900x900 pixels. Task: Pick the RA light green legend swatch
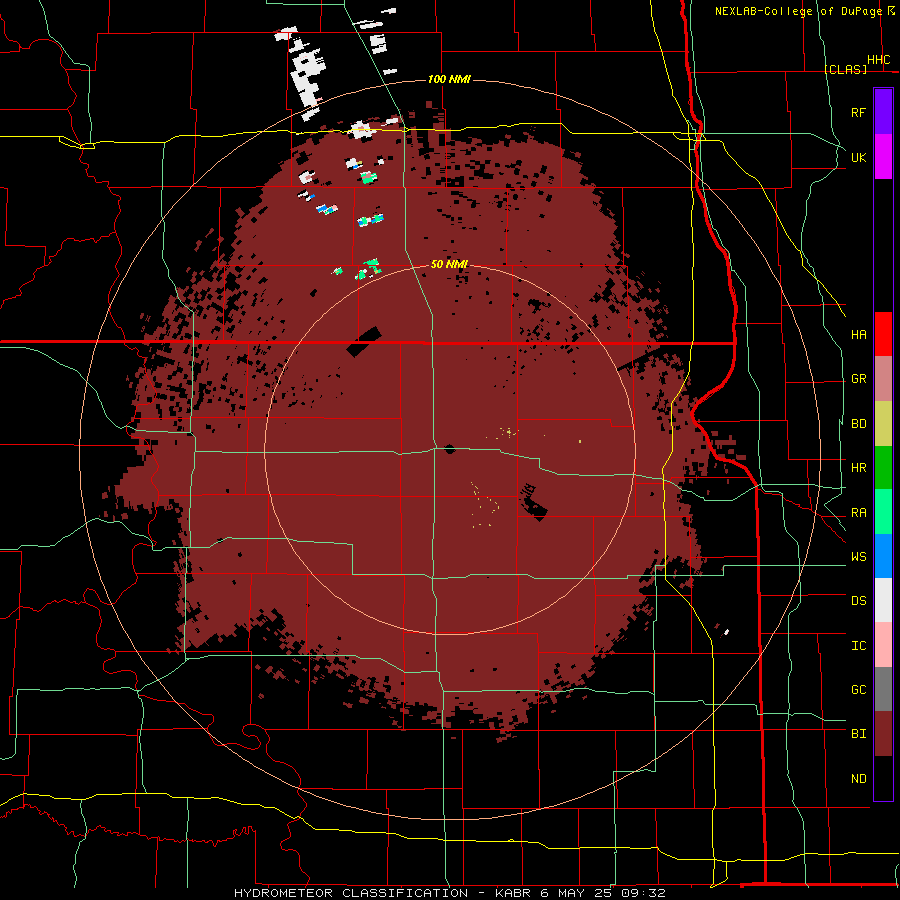(883, 512)
